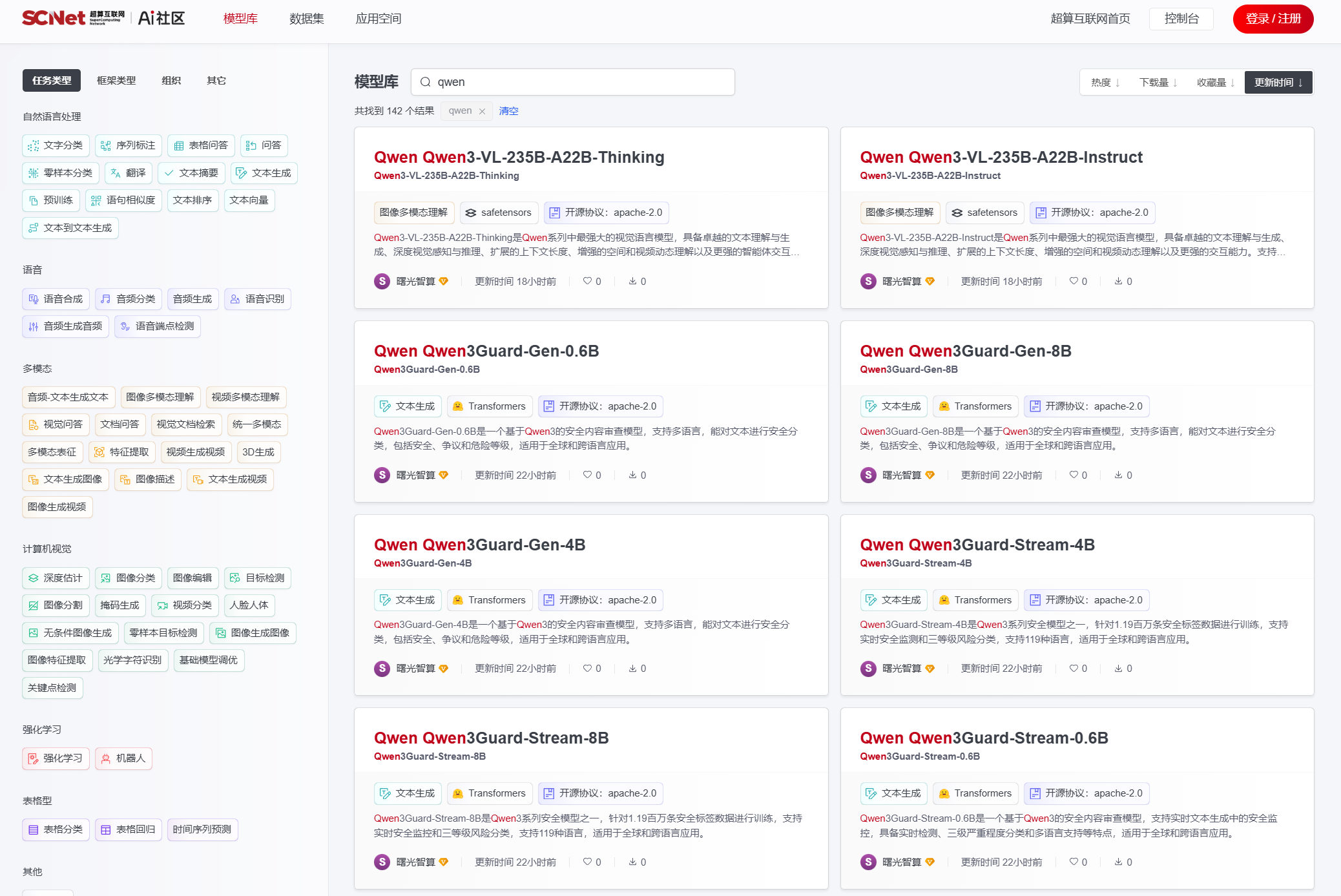Filter by 无条件图像生成 task
Screen dimensions: 1341x896
pos(70,633)
